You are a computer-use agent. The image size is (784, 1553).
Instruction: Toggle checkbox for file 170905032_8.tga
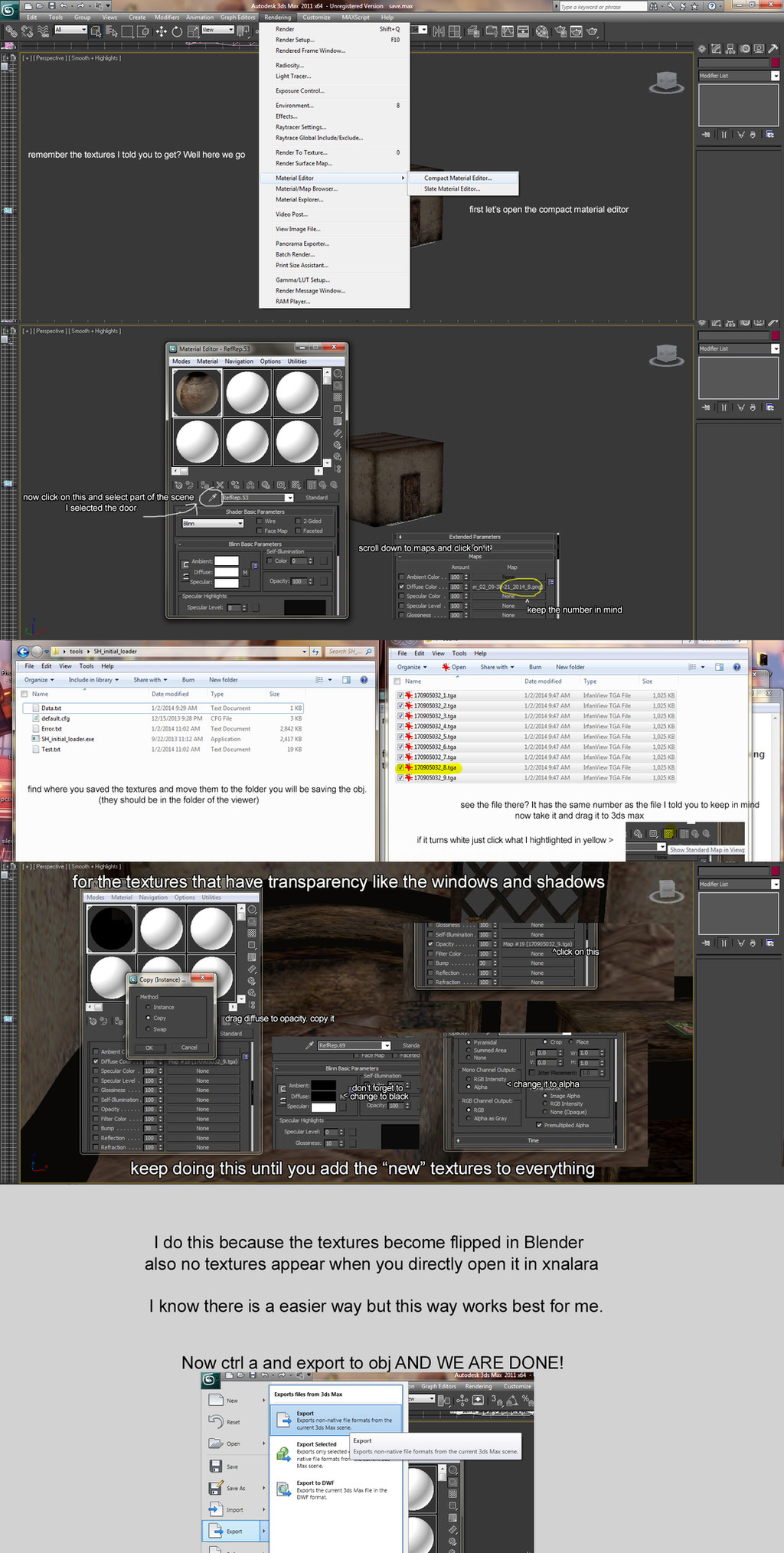coord(400,767)
